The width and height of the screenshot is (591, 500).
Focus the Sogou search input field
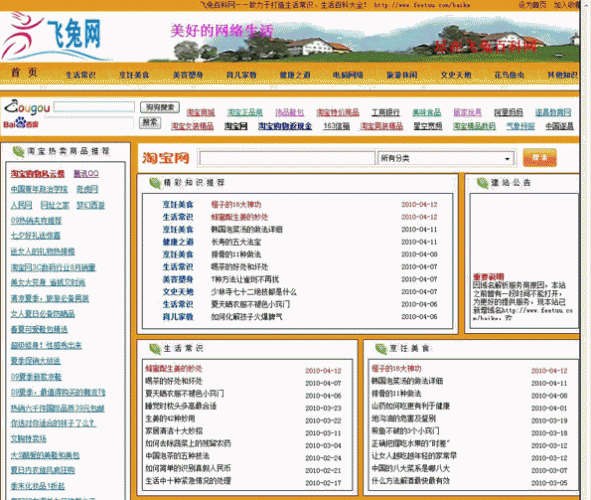pyautogui.click(x=94, y=107)
